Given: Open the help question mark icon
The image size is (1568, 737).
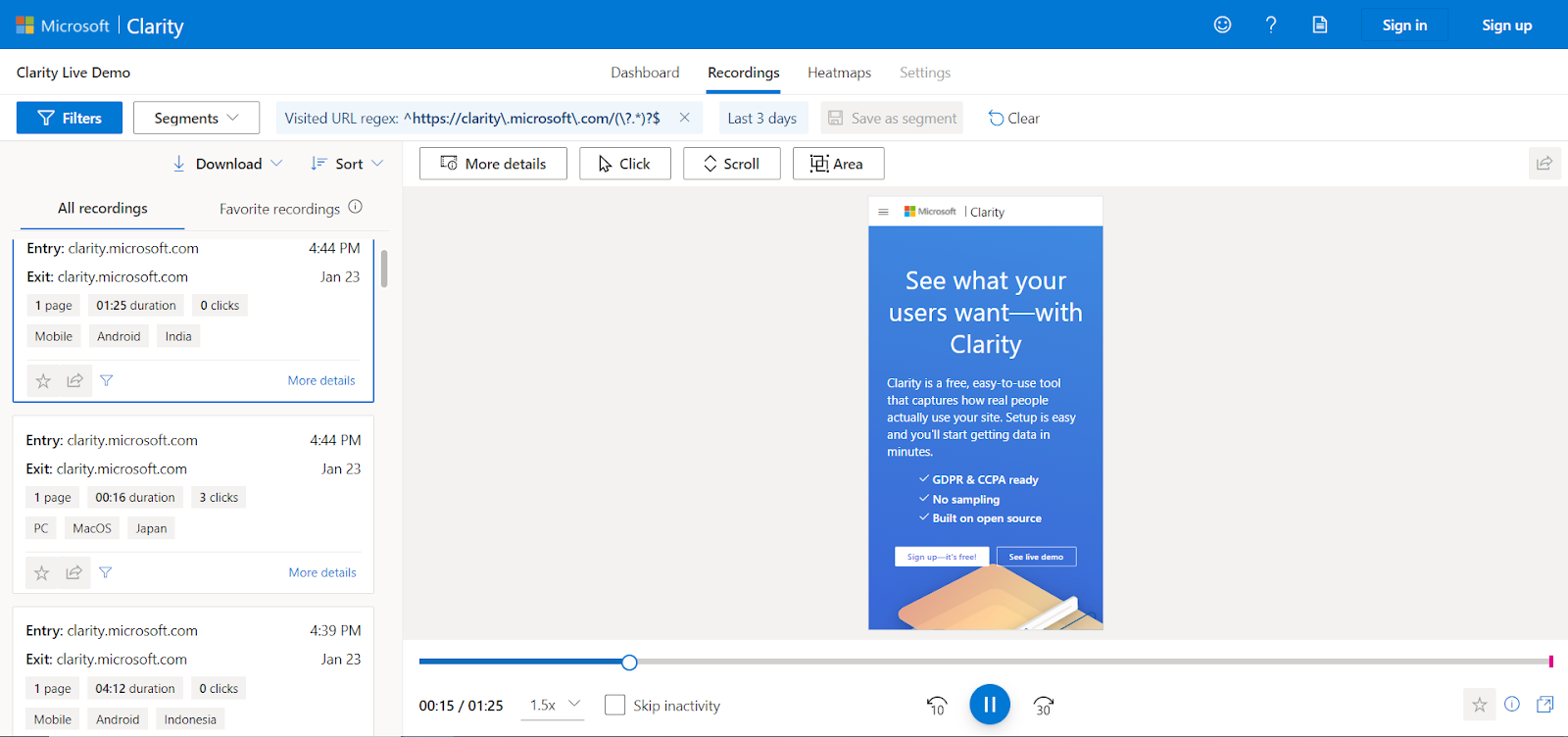Looking at the screenshot, I should pyautogui.click(x=1271, y=25).
